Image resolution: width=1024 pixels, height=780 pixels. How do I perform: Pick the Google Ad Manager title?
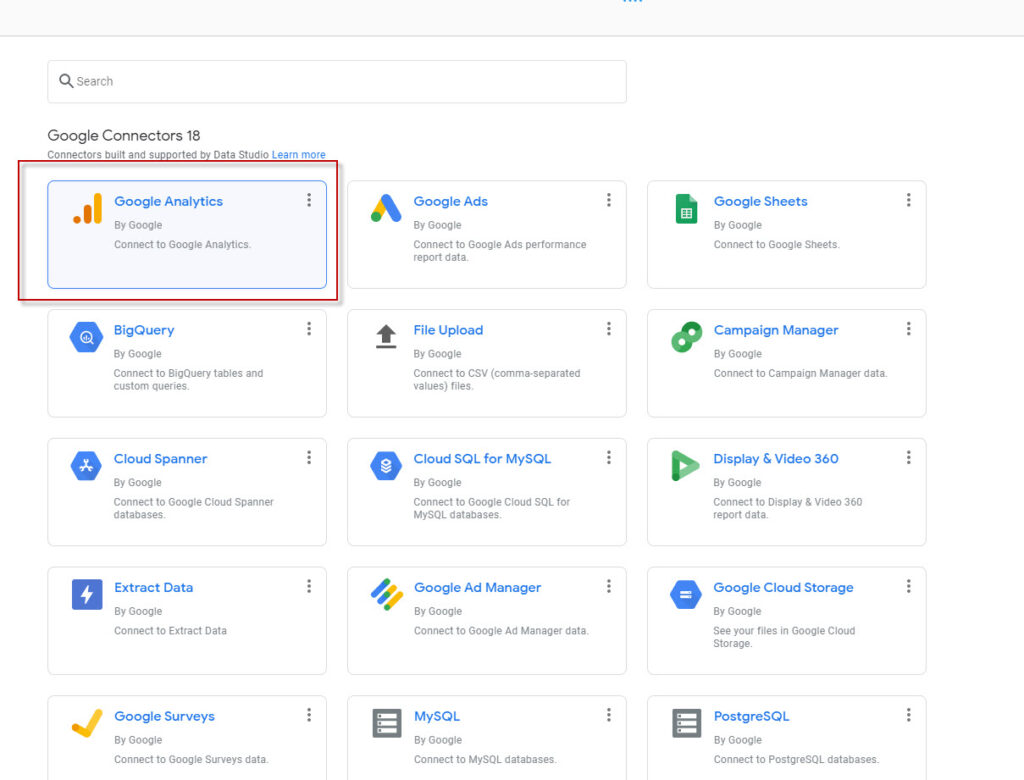(477, 587)
